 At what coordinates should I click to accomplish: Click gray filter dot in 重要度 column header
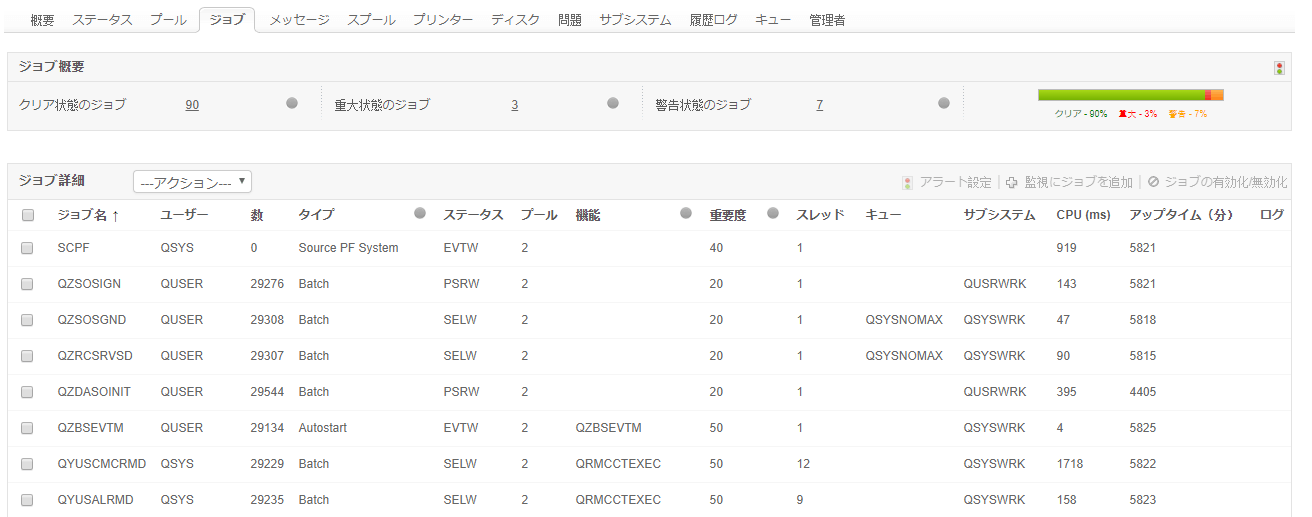tap(773, 213)
